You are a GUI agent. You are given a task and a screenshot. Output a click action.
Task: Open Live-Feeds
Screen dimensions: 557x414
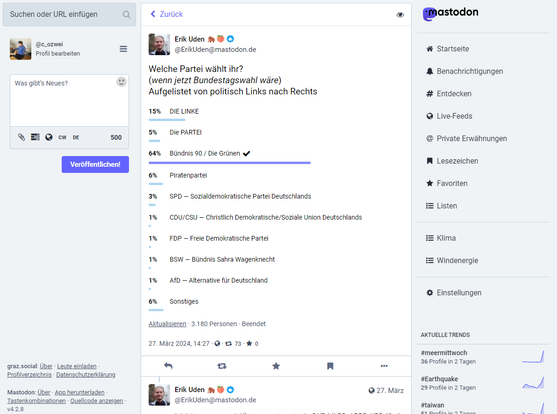point(449,116)
